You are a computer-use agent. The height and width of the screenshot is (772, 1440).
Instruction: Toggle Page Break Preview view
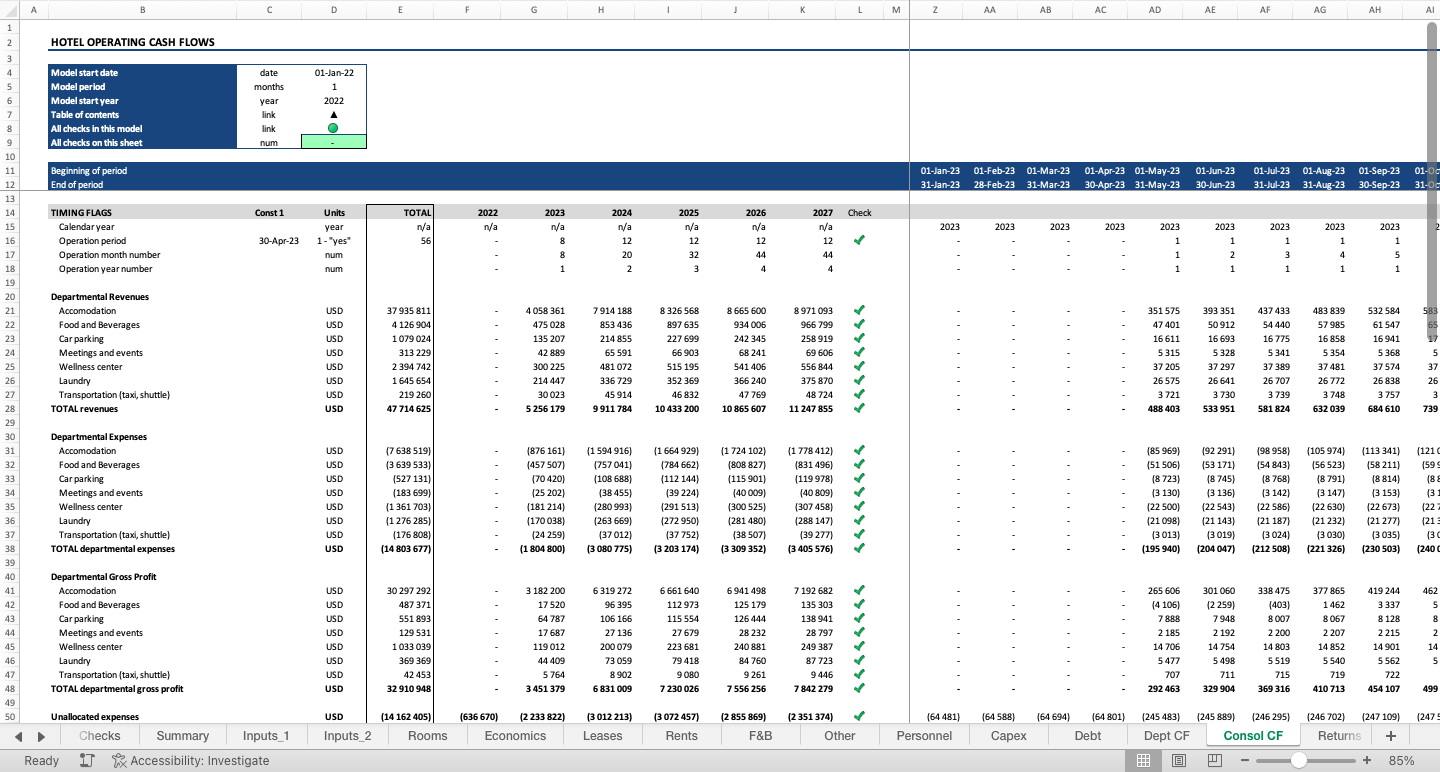[1214, 760]
